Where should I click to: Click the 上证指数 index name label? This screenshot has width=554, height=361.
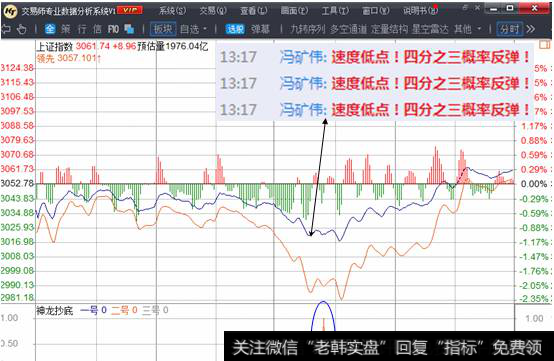[55, 46]
